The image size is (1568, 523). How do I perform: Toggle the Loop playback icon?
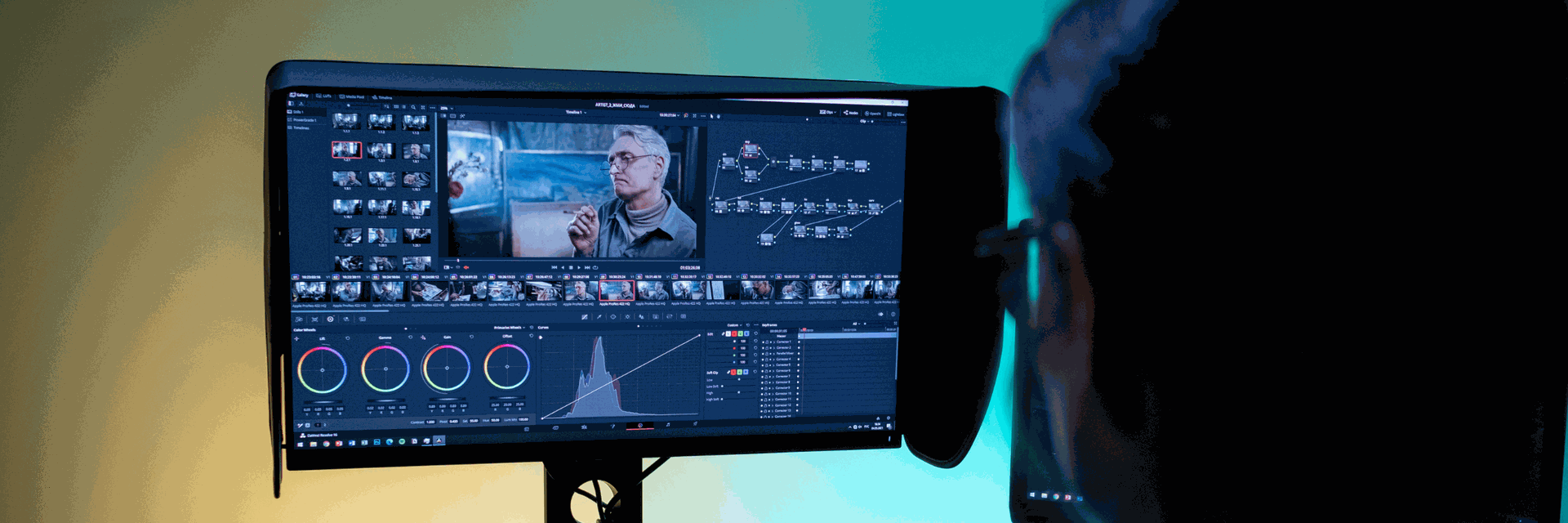(x=595, y=267)
